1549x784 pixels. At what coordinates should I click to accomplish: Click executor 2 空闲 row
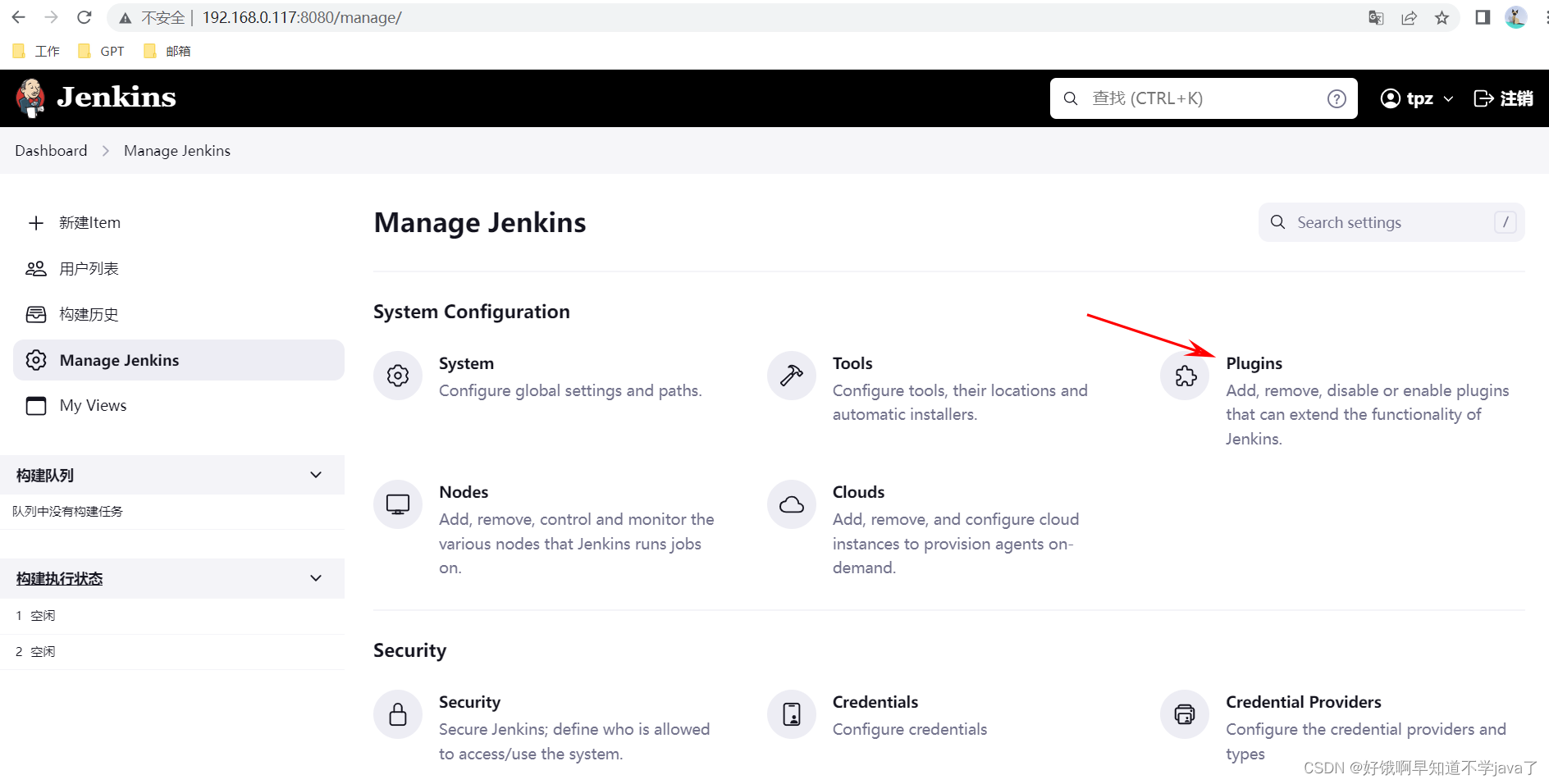pyautogui.click(x=172, y=652)
